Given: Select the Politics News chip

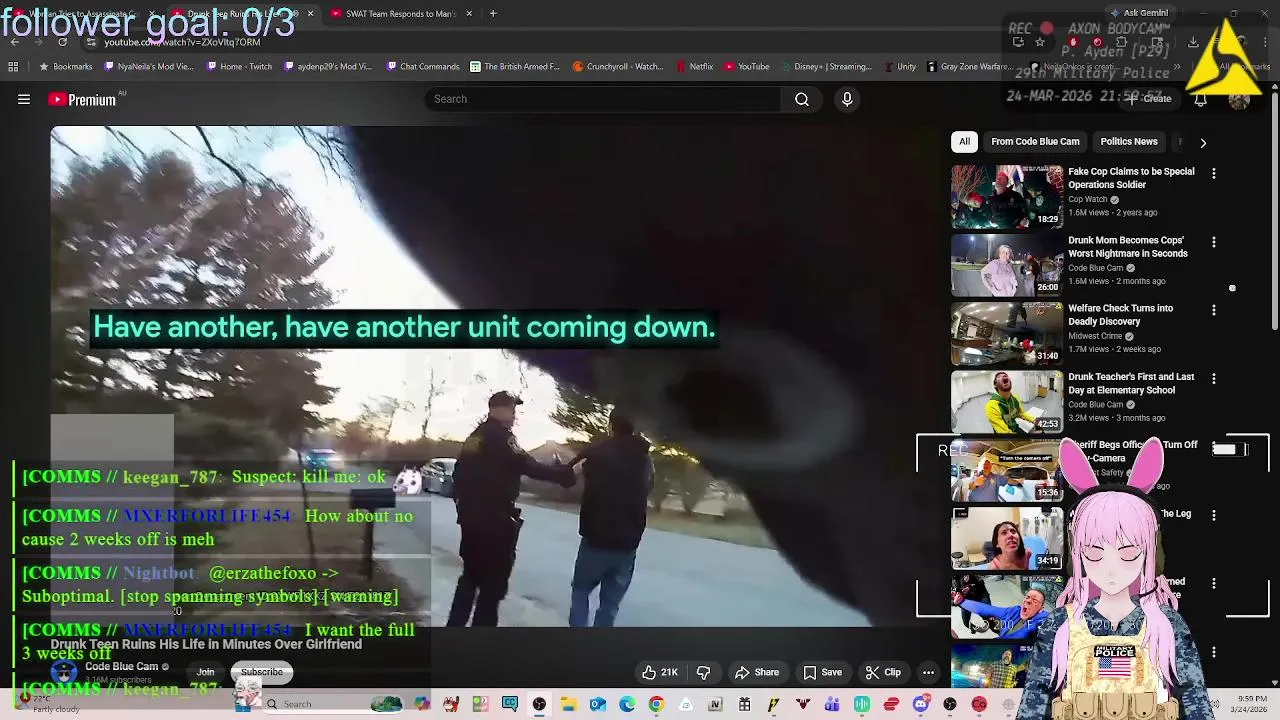Looking at the screenshot, I should click(1129, 142).
